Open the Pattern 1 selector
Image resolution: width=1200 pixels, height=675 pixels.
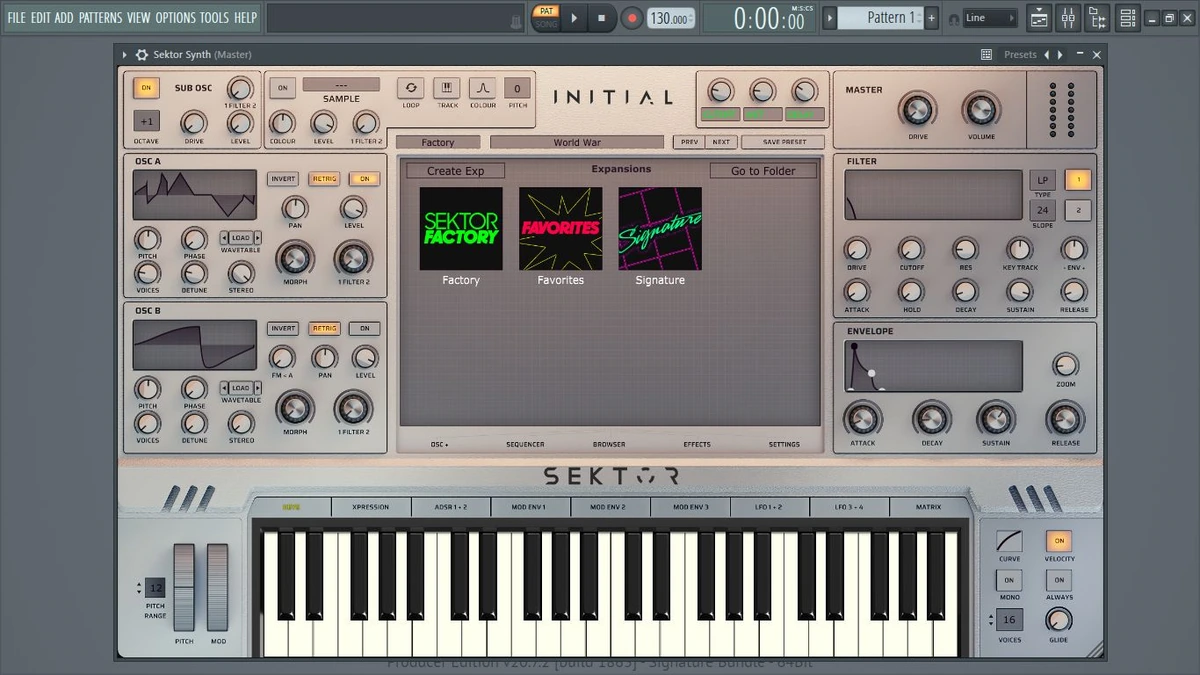tap(880, 18)
